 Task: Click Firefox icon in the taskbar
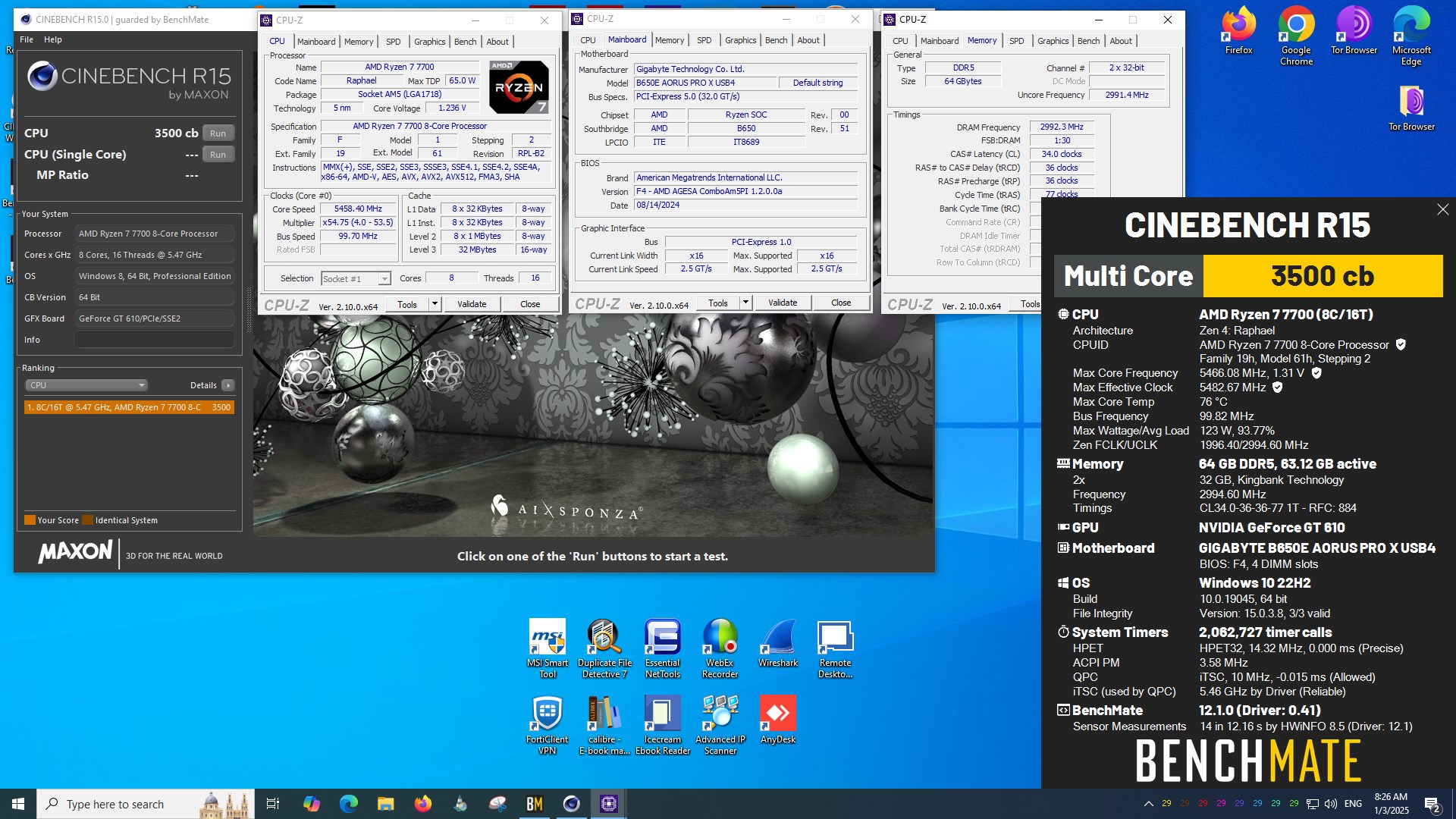(x=423, y=804)
